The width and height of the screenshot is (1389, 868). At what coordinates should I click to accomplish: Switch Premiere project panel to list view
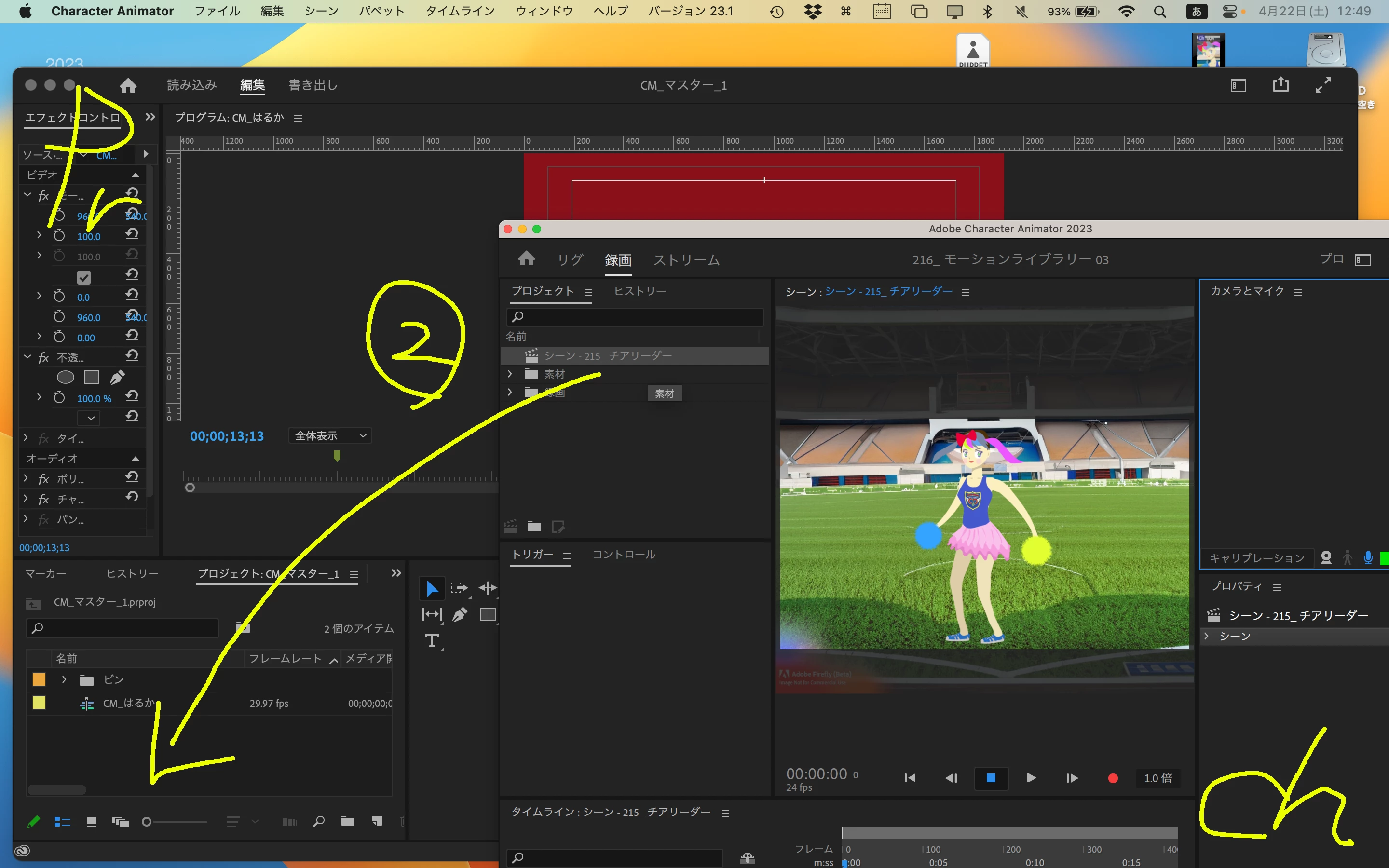[x=62, y=822]
